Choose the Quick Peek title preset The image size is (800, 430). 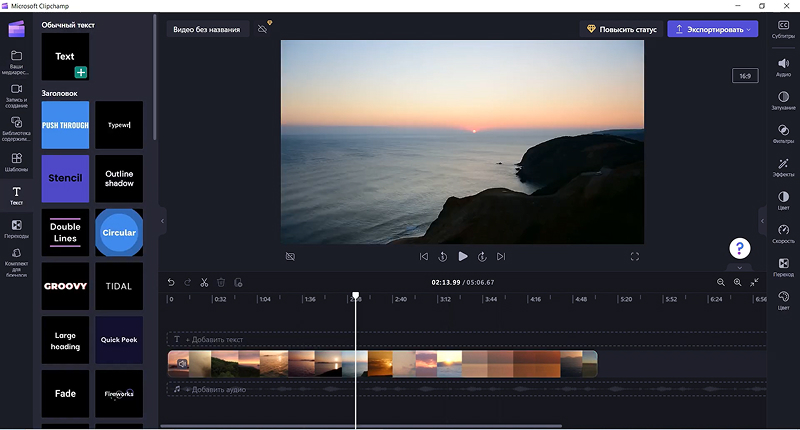tap(119, 340)
